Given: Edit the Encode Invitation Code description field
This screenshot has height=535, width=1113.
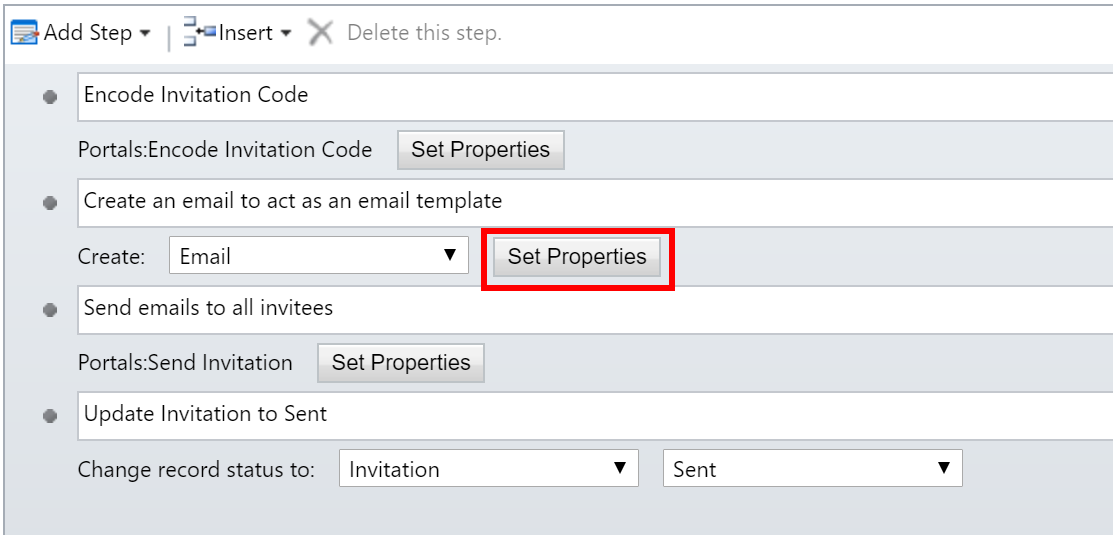Looking at the screenshot, I should coord(595,96).
